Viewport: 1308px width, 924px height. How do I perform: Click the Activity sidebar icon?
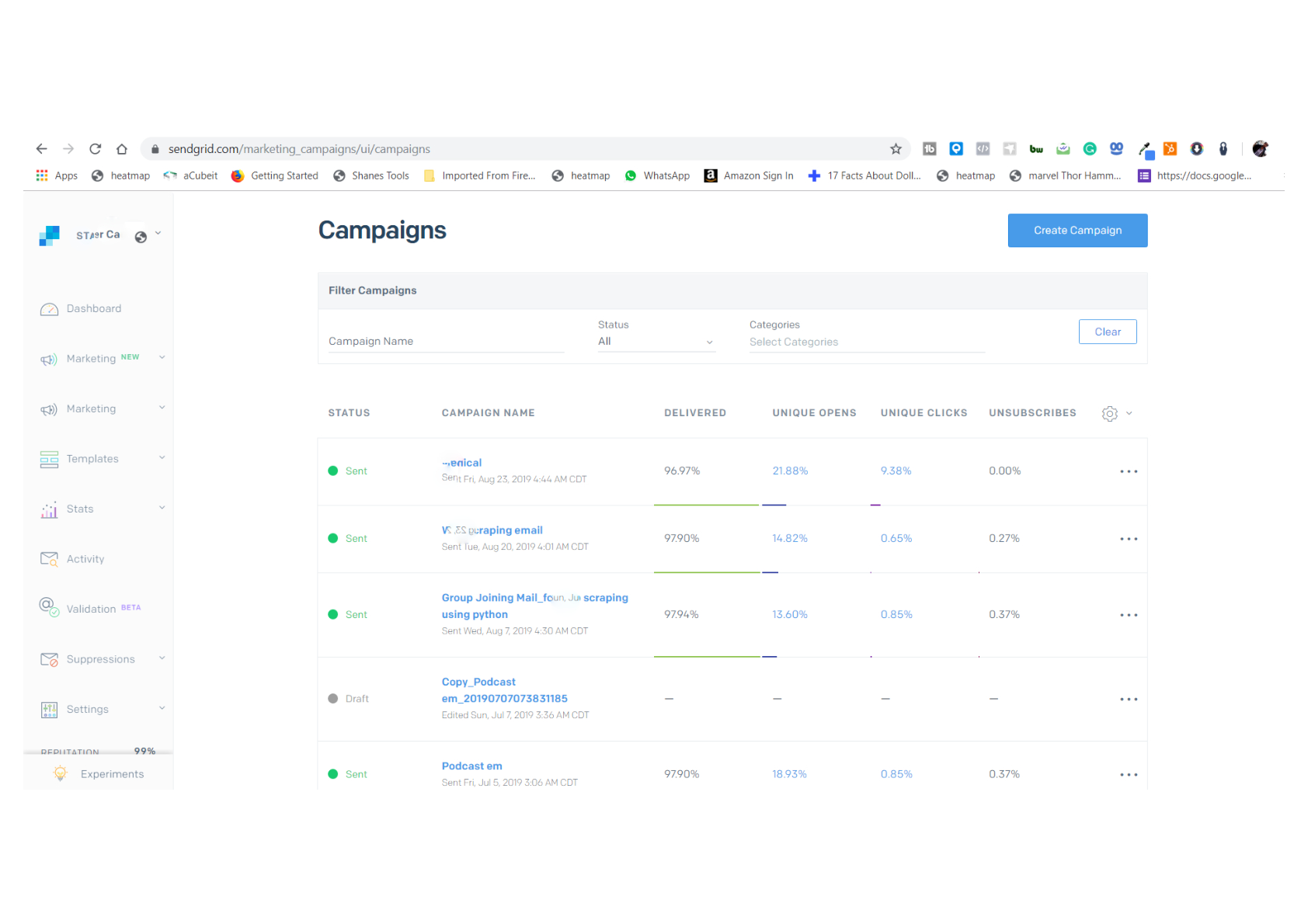pos(49,558)
